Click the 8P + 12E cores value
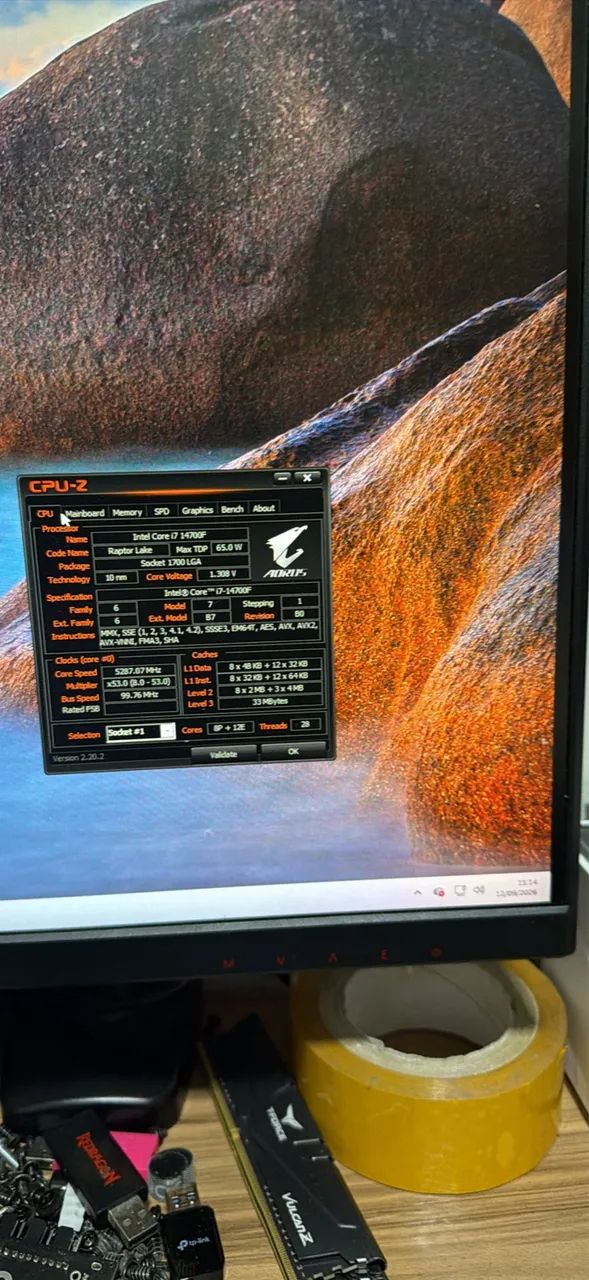 pyautogui.click(x=230, y=727)
